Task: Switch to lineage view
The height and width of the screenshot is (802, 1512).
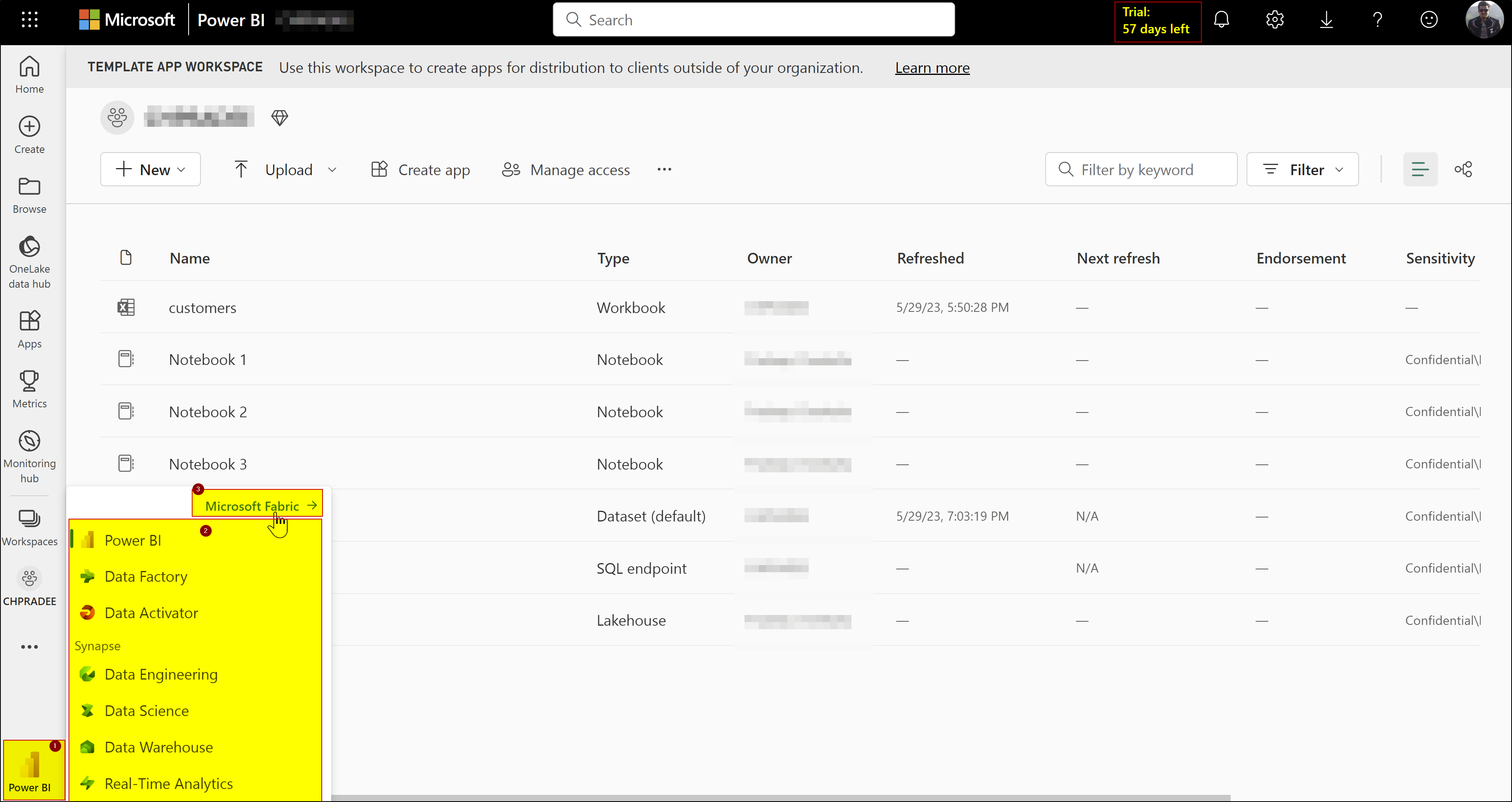Action: pos(1463,169)
